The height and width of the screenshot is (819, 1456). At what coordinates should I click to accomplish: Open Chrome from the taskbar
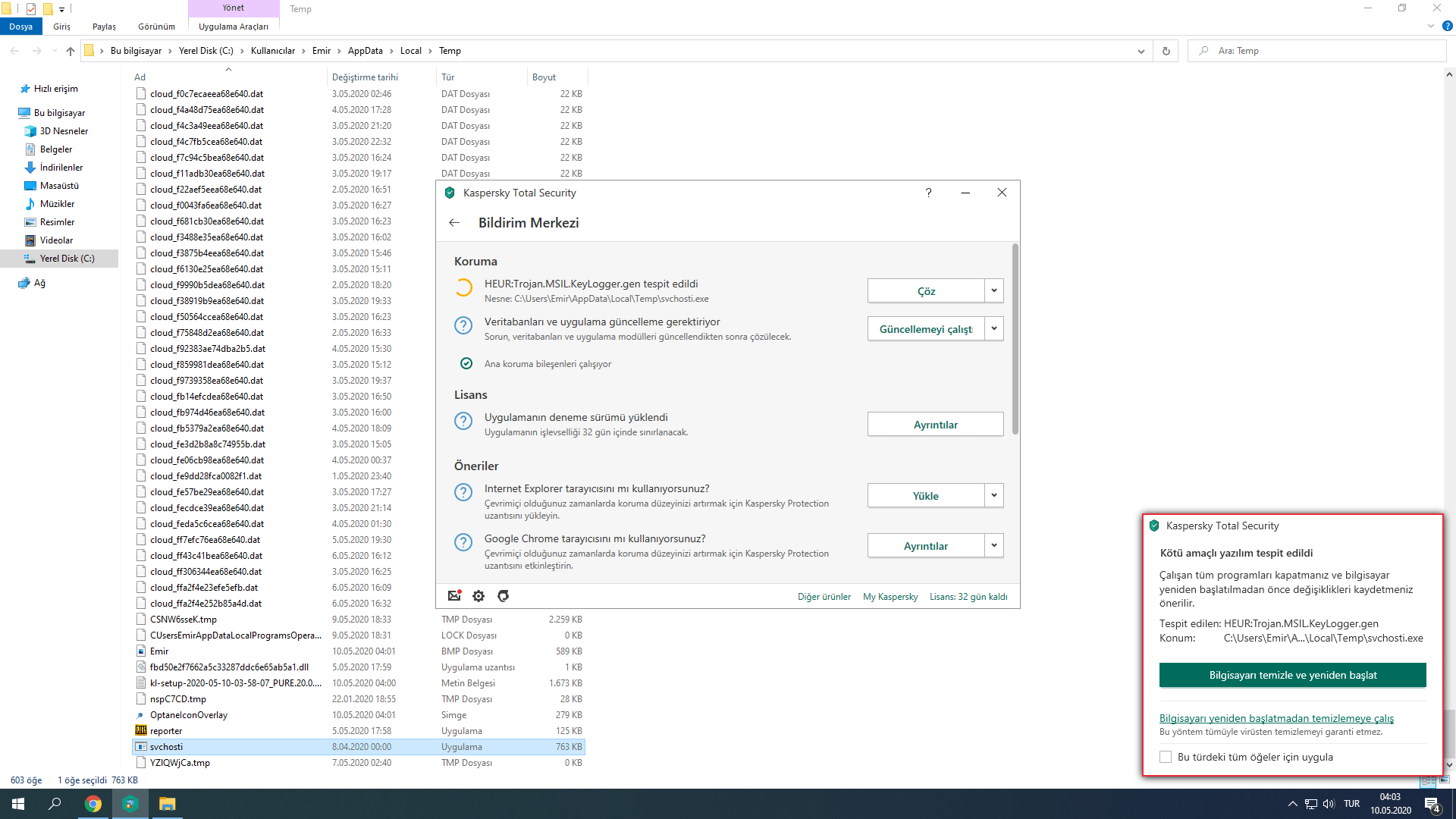(93, 804)
